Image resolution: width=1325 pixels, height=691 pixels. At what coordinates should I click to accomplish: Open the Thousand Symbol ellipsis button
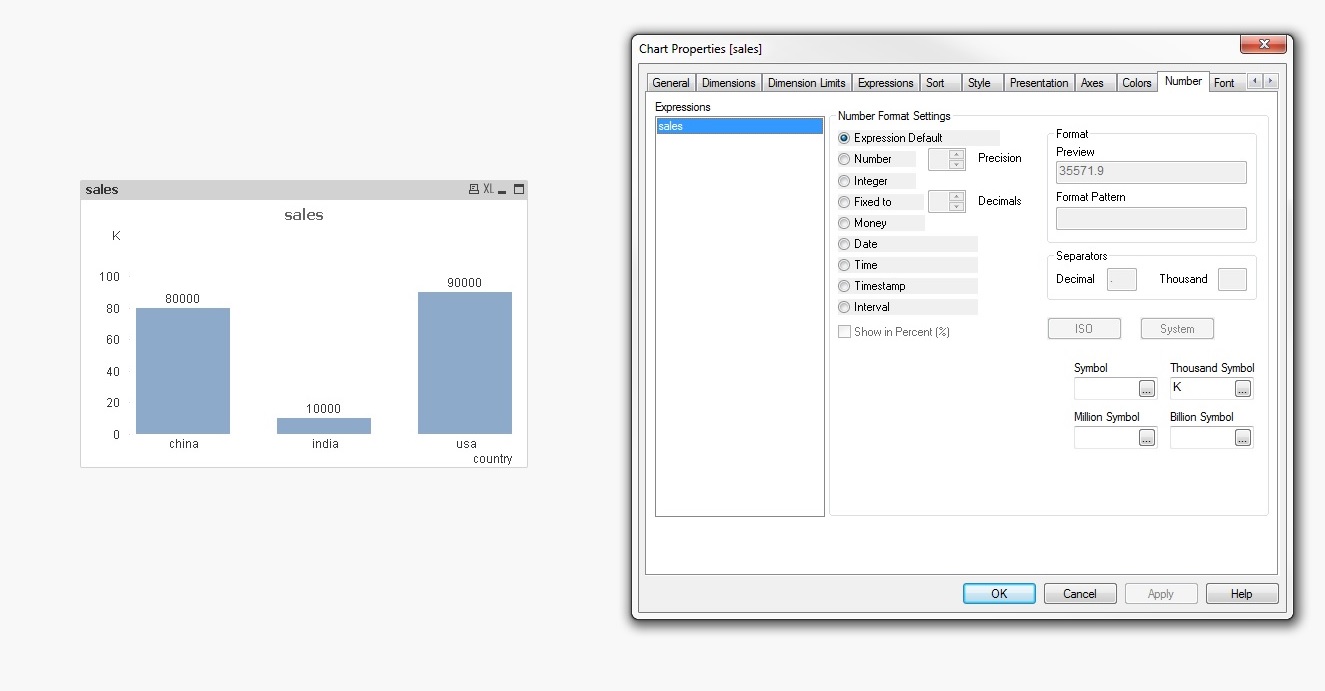[1243, 389]
